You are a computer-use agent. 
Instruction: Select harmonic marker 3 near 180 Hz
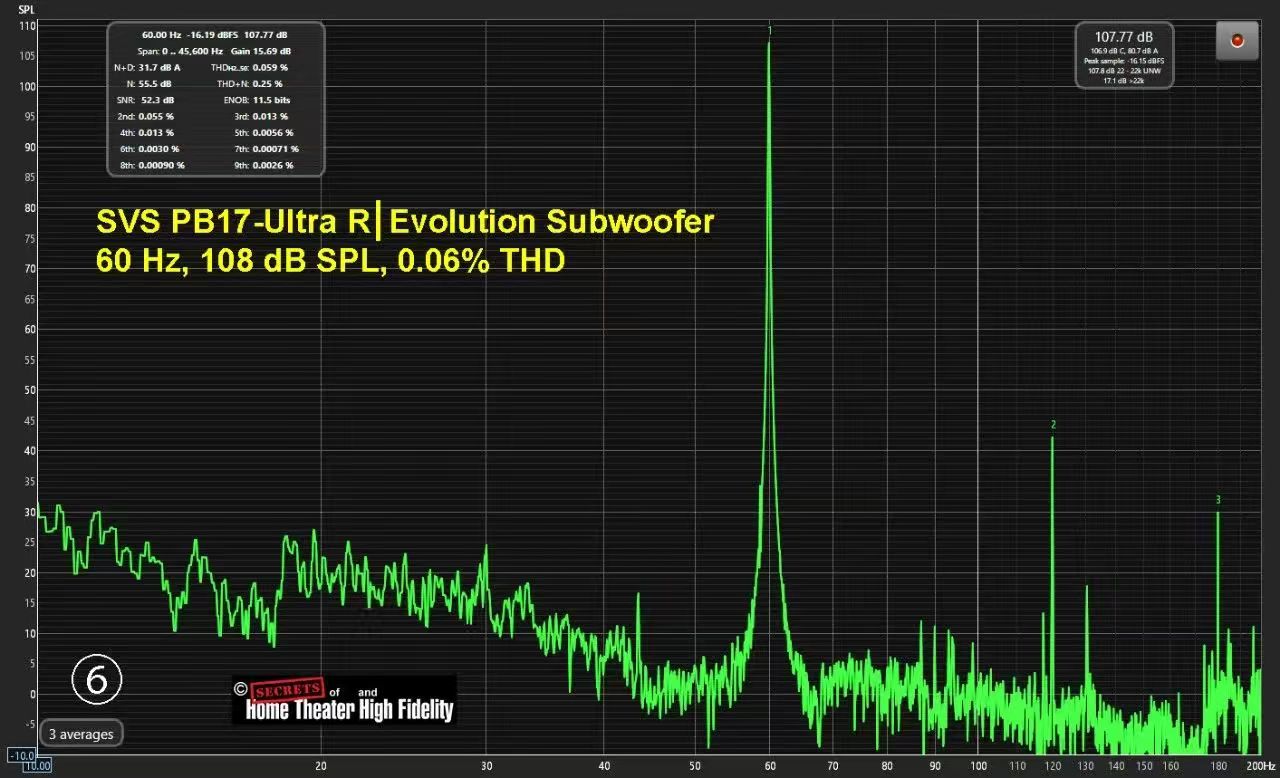click(1218, 500)
